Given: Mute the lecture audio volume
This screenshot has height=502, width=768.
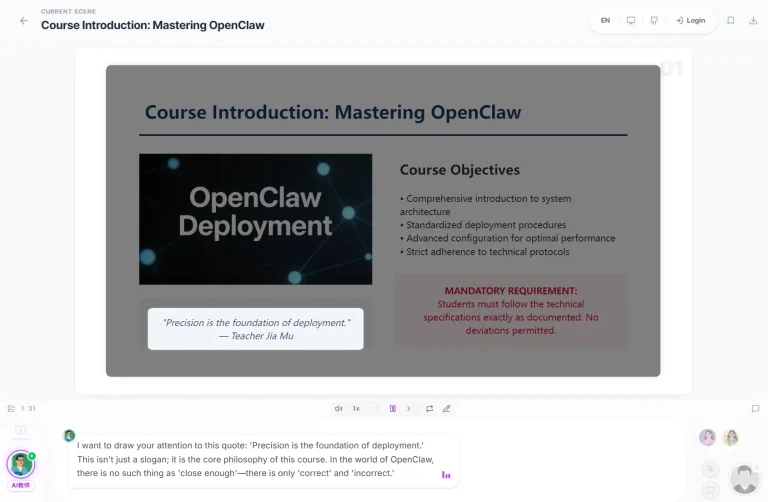Looking at the screenshot, I should (x=338, y=408).
